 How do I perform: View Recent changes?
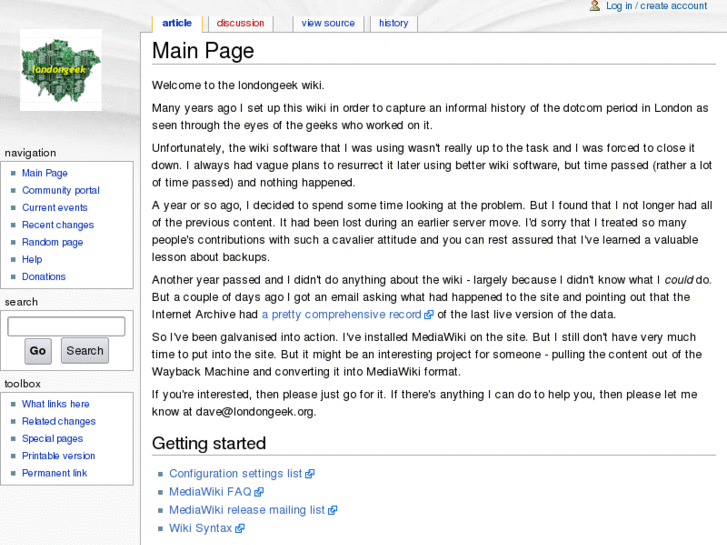58,225
